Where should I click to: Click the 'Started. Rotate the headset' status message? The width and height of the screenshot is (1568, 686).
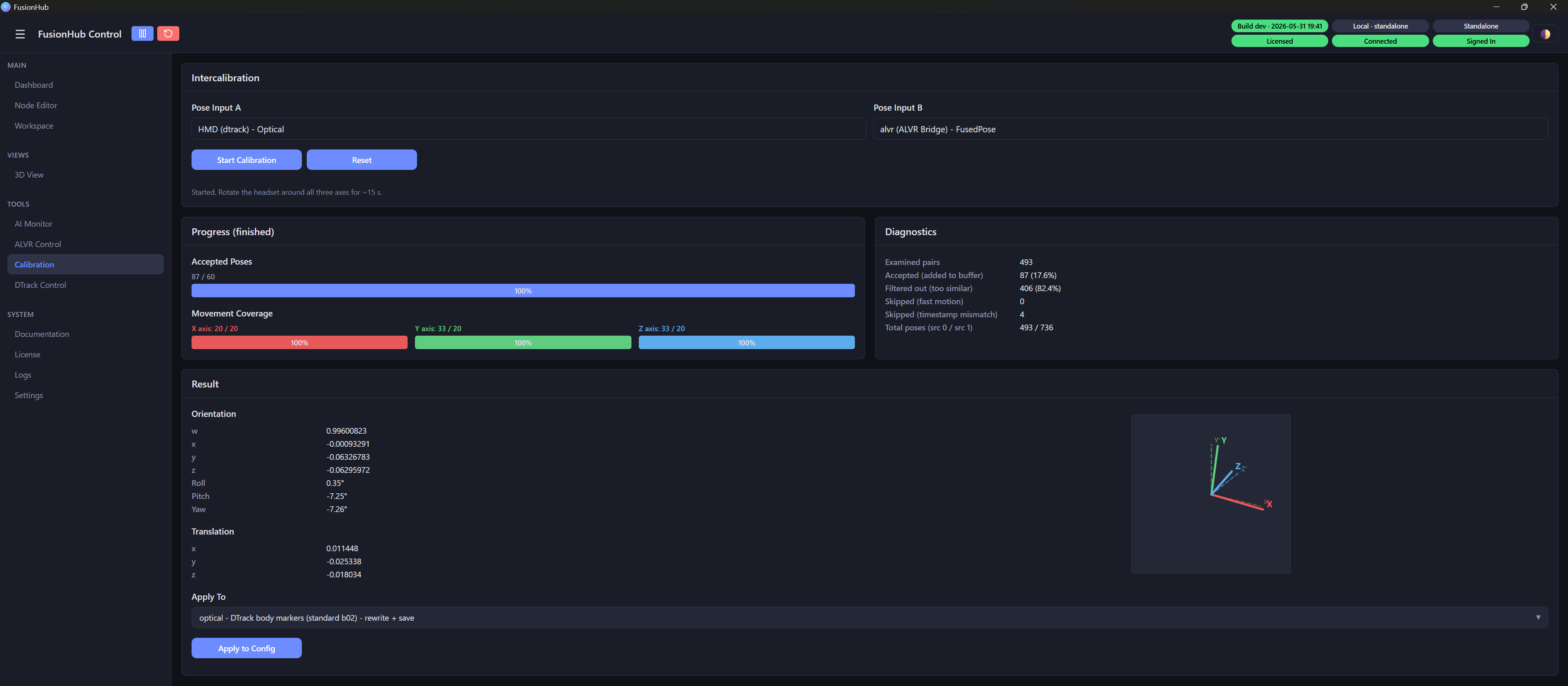tap(287, 192)
